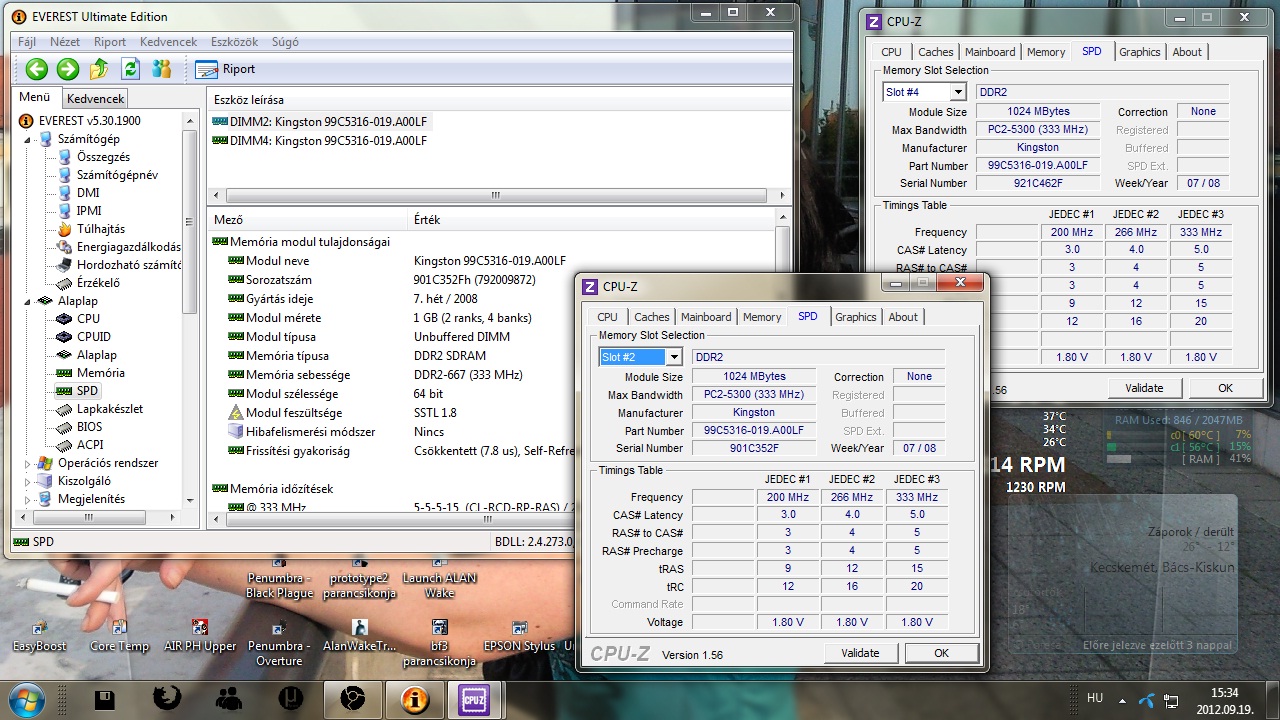Open the Graphics tab in rear CPU-Z window
The width and height of the screenshot is (1280, 720).
(x=1140, y=52)
